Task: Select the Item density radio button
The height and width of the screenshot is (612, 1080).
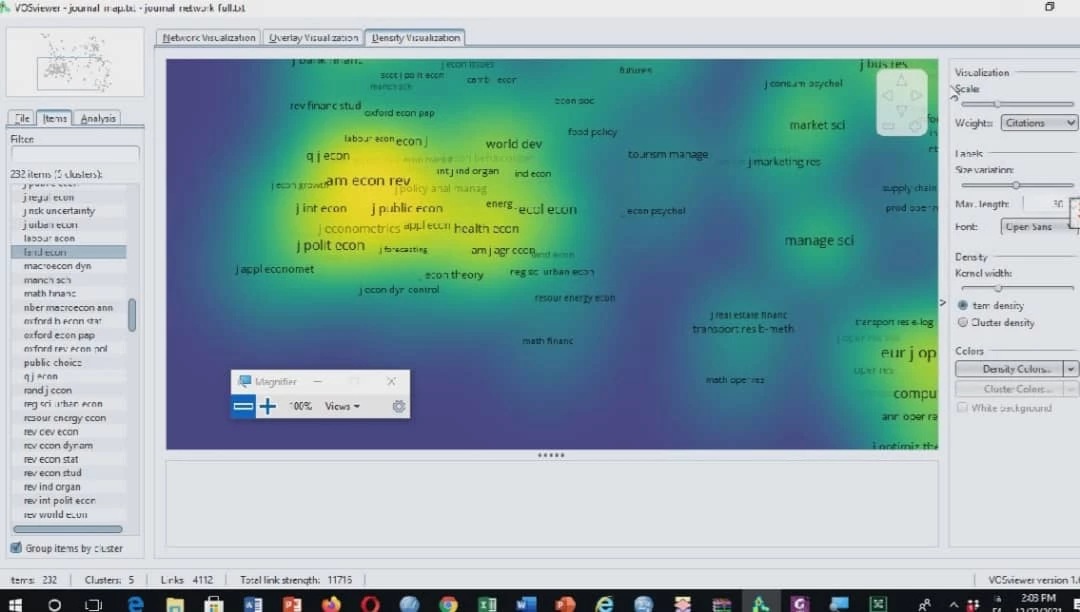Action: [x=963, y=305]
